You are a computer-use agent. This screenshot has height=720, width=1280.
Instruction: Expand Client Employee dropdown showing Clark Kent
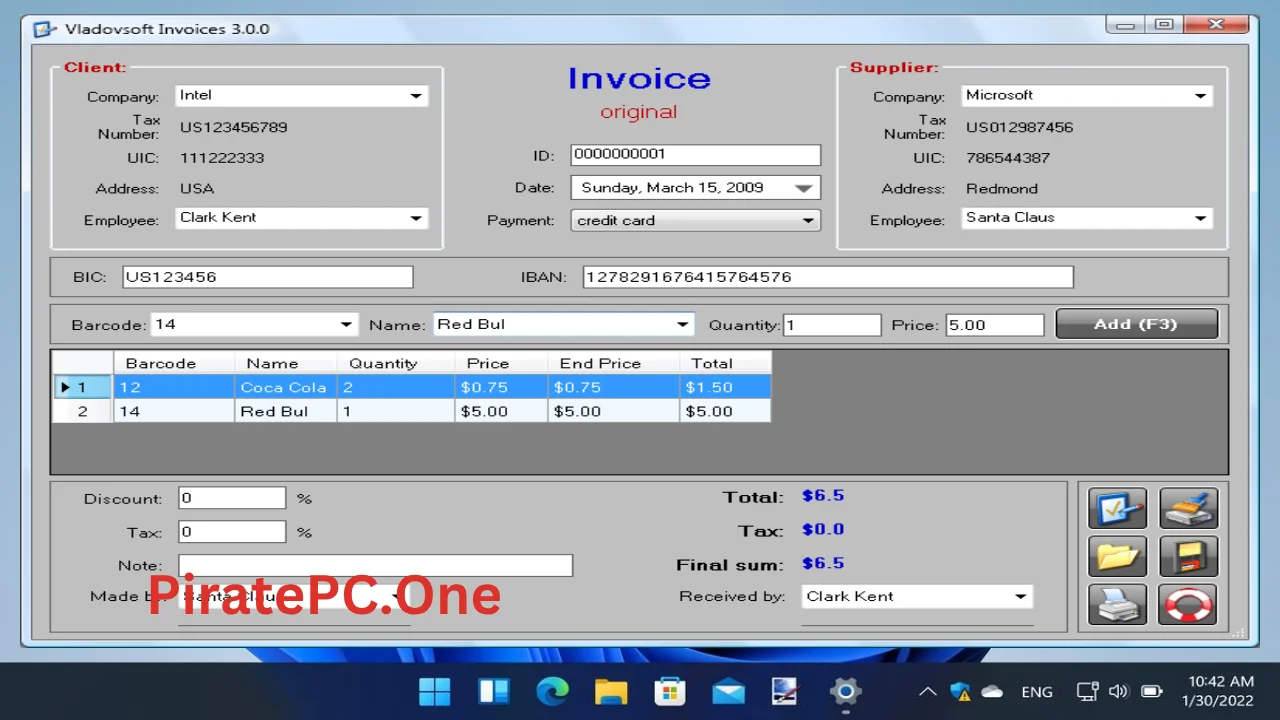416,218
